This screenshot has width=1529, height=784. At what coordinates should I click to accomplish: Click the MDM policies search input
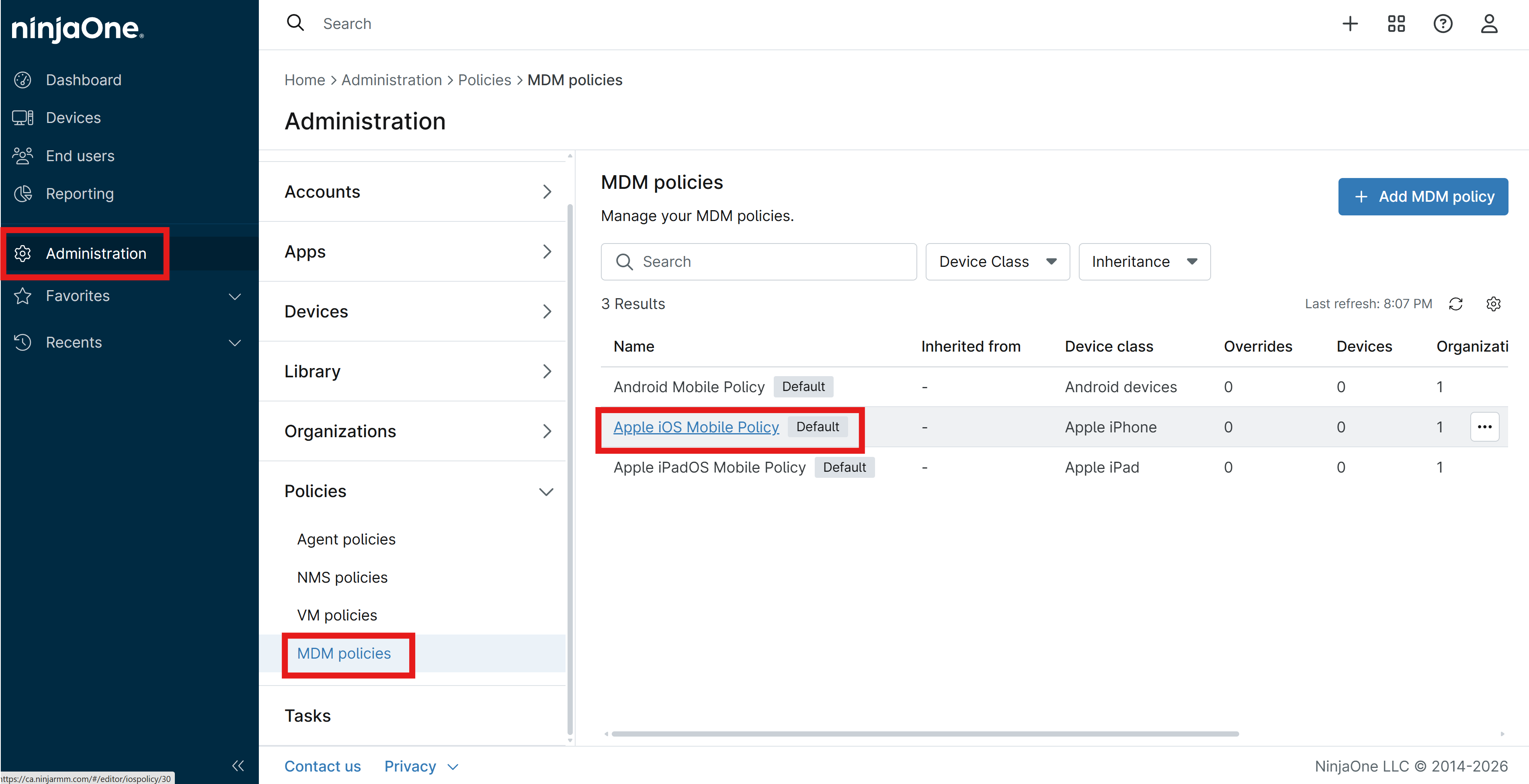click(758, 262)
